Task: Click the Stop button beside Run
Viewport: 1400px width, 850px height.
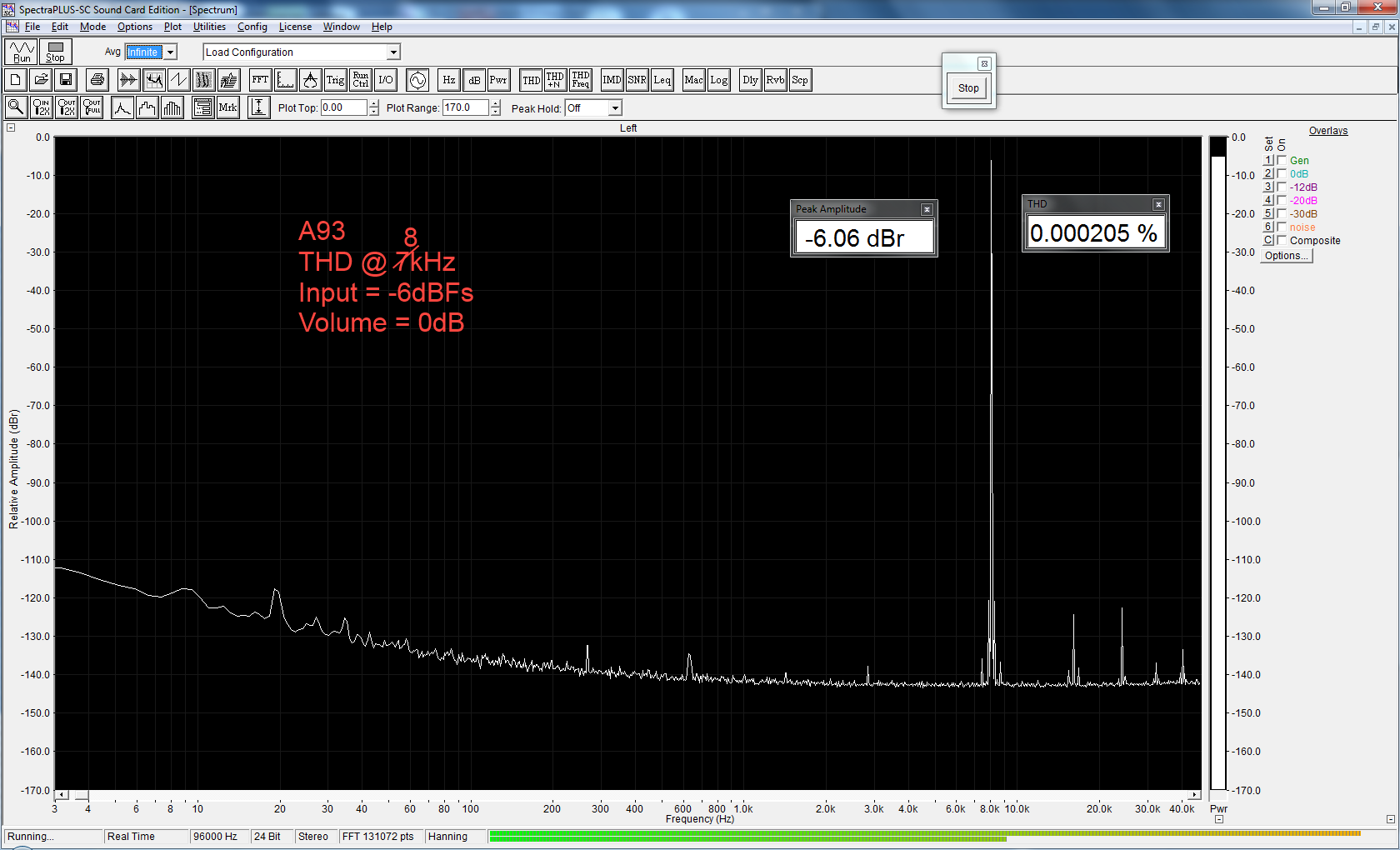Action: [55, 52]
